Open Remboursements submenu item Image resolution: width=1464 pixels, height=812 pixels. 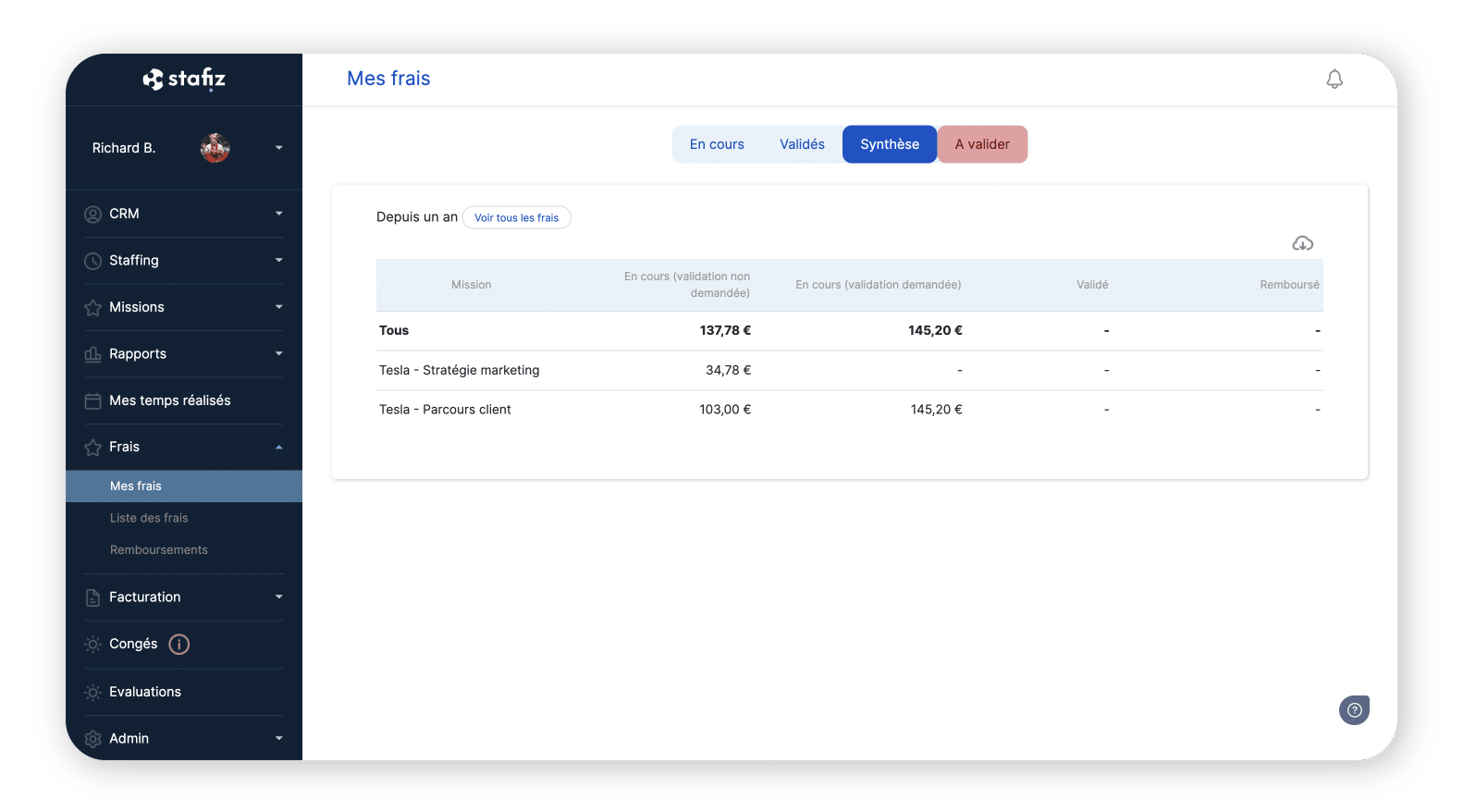[x=159, y=550]
